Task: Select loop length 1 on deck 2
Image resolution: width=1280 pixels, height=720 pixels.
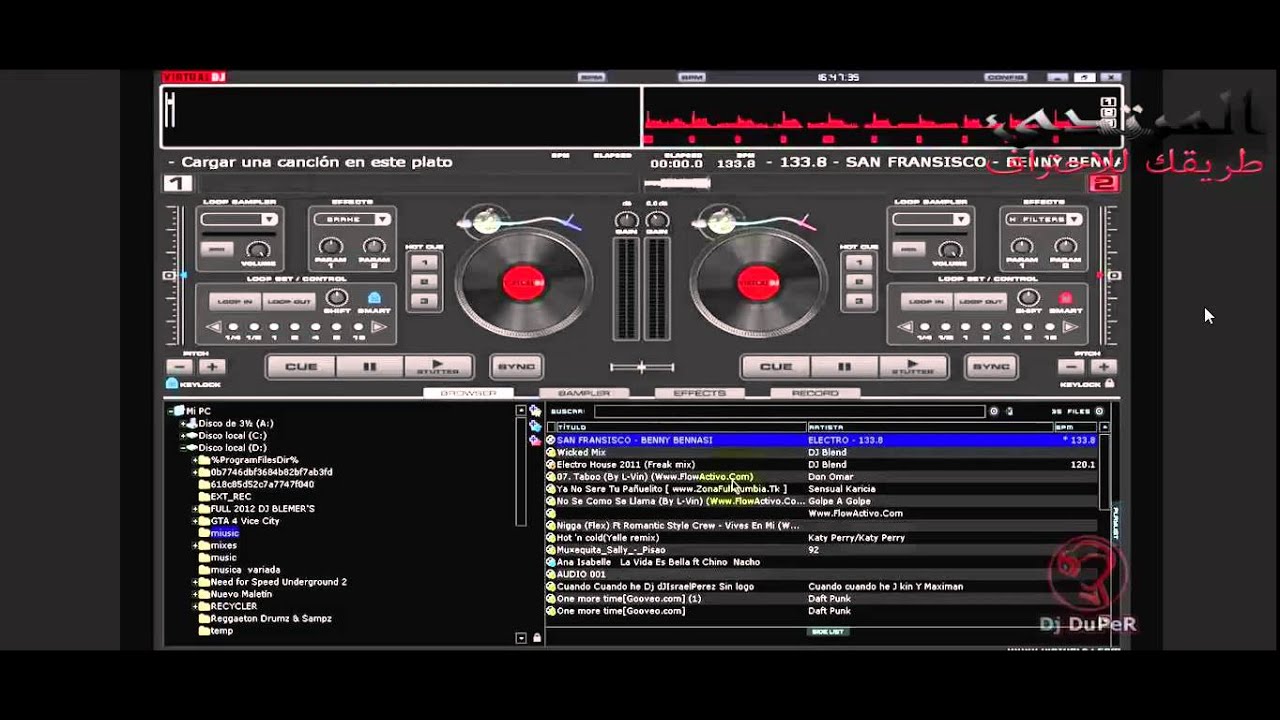Action: point(965,327)
